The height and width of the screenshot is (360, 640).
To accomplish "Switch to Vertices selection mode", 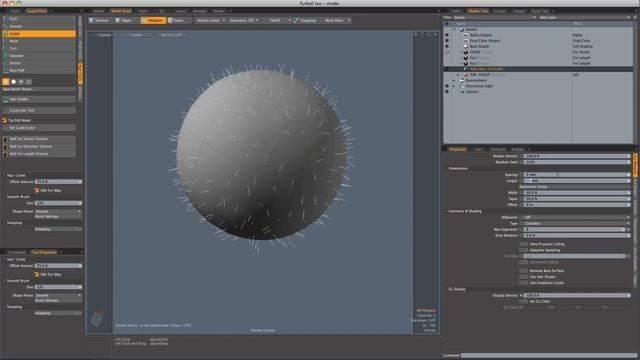I will (x=99, y=20).
